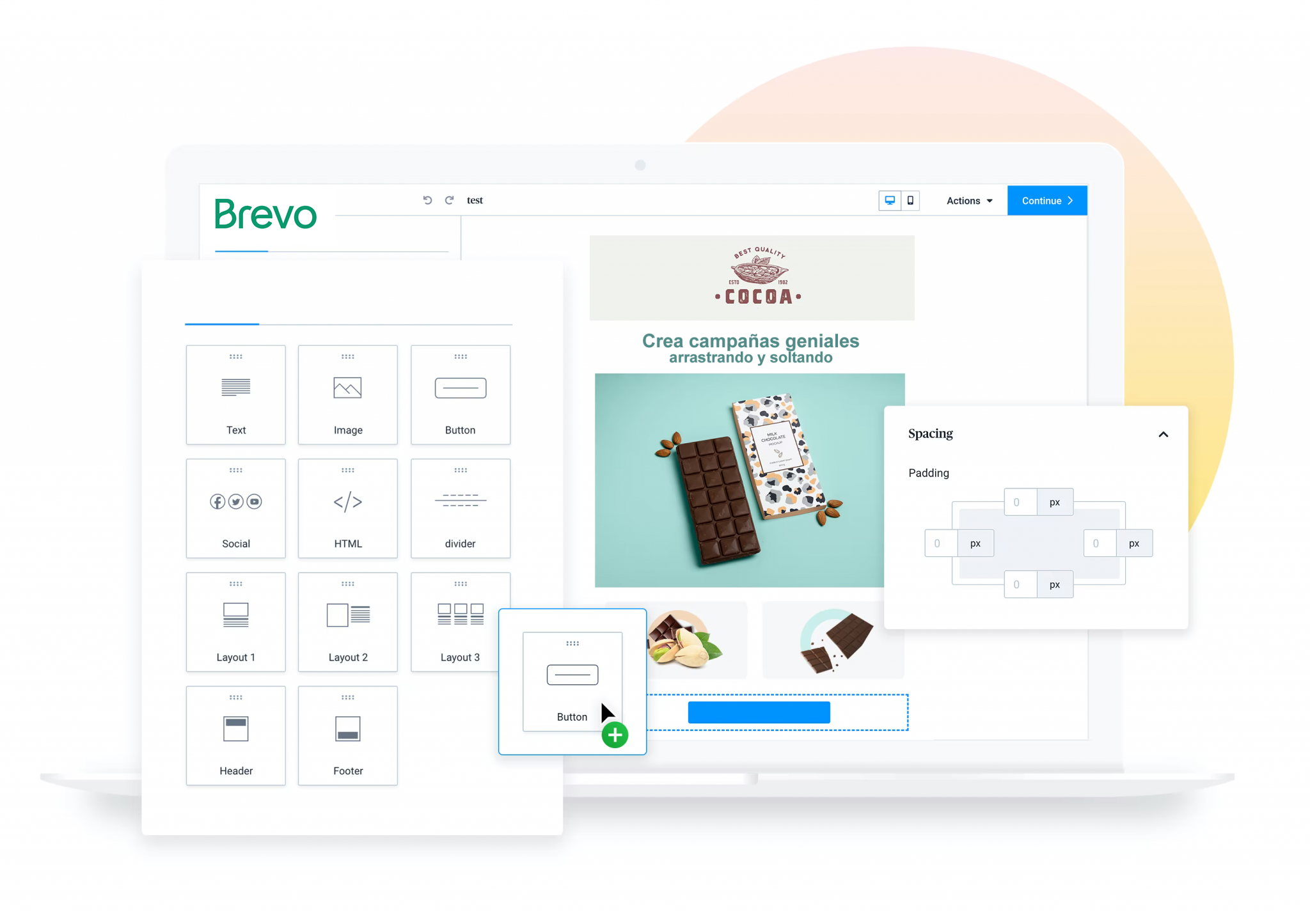Edit the test campaign name field

pyautogui.click(x=477, y=200)
